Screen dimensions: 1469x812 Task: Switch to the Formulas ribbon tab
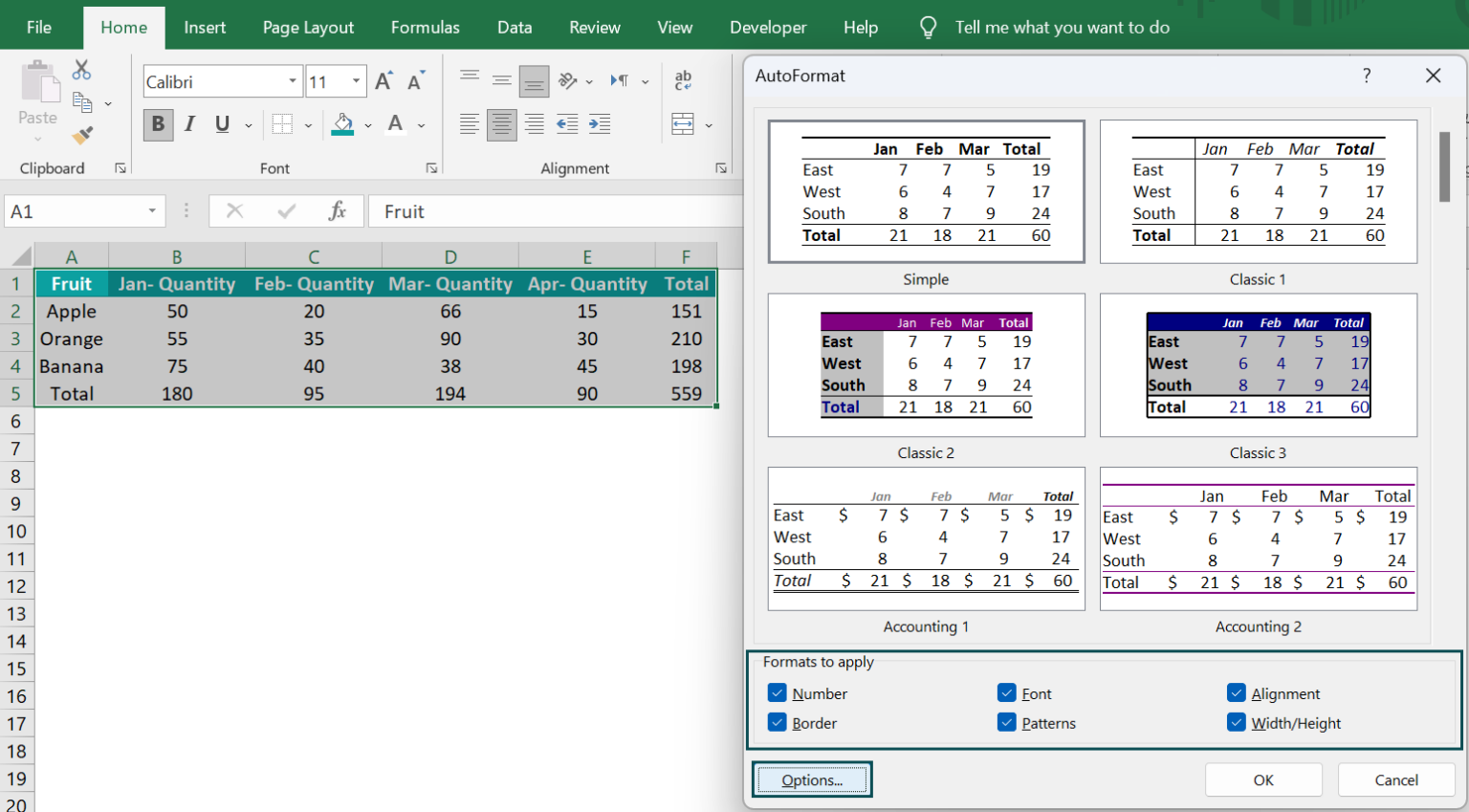[x=425, y=27]
